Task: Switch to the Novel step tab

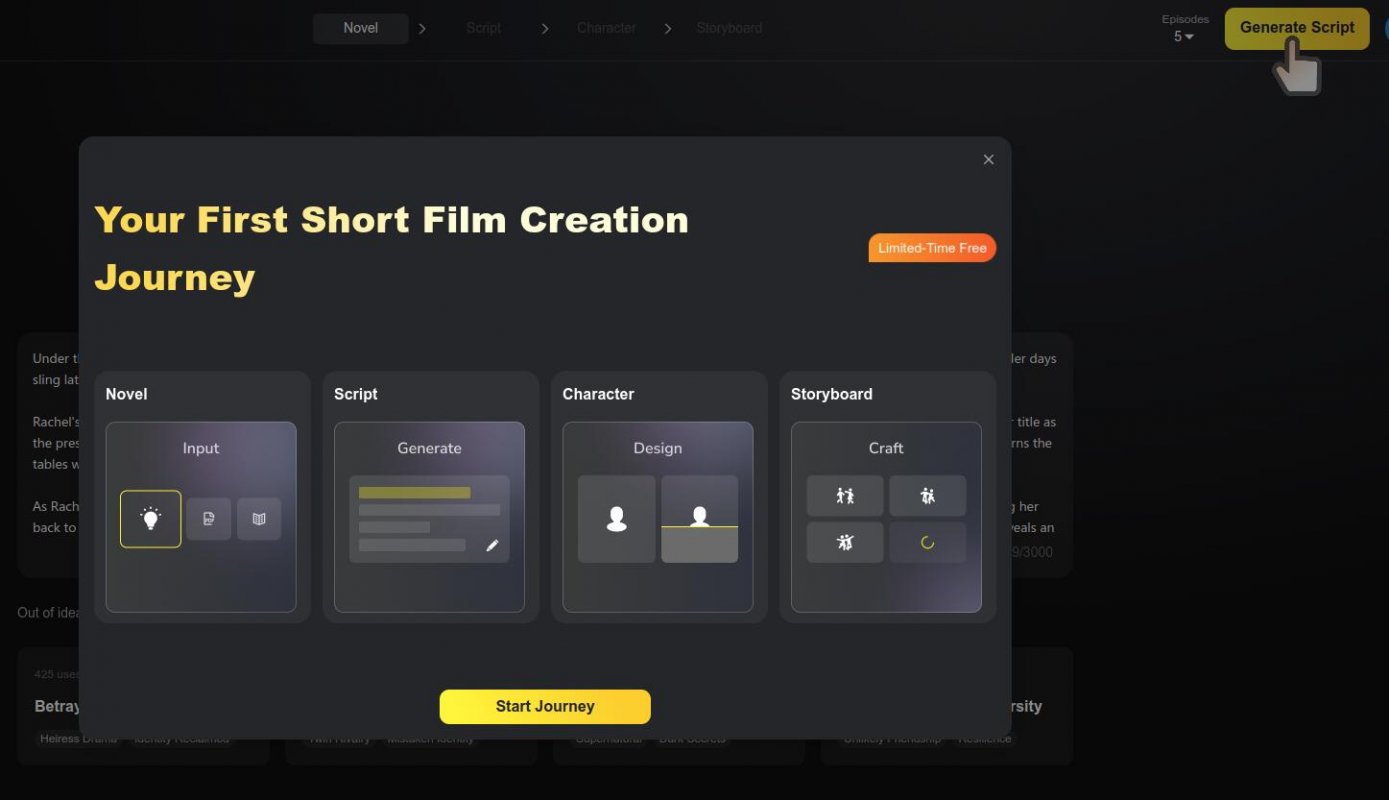Action: point(361,28)
